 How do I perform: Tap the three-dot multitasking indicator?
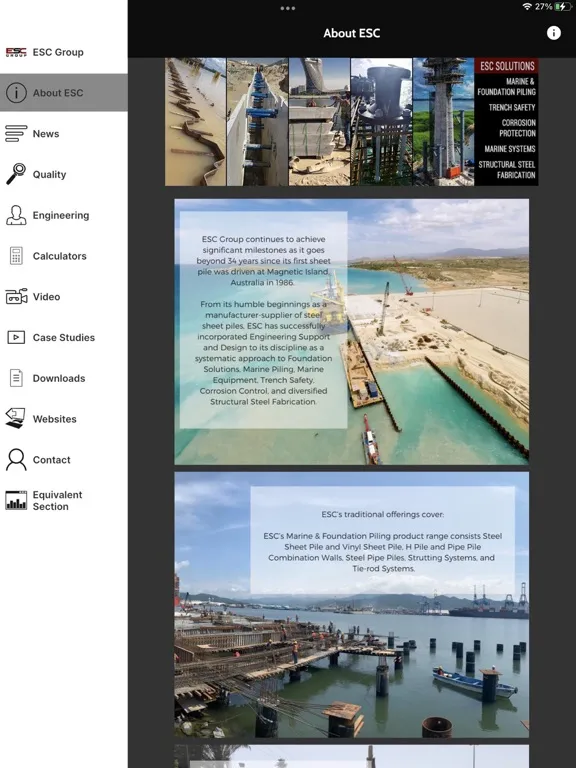point(288,8)
